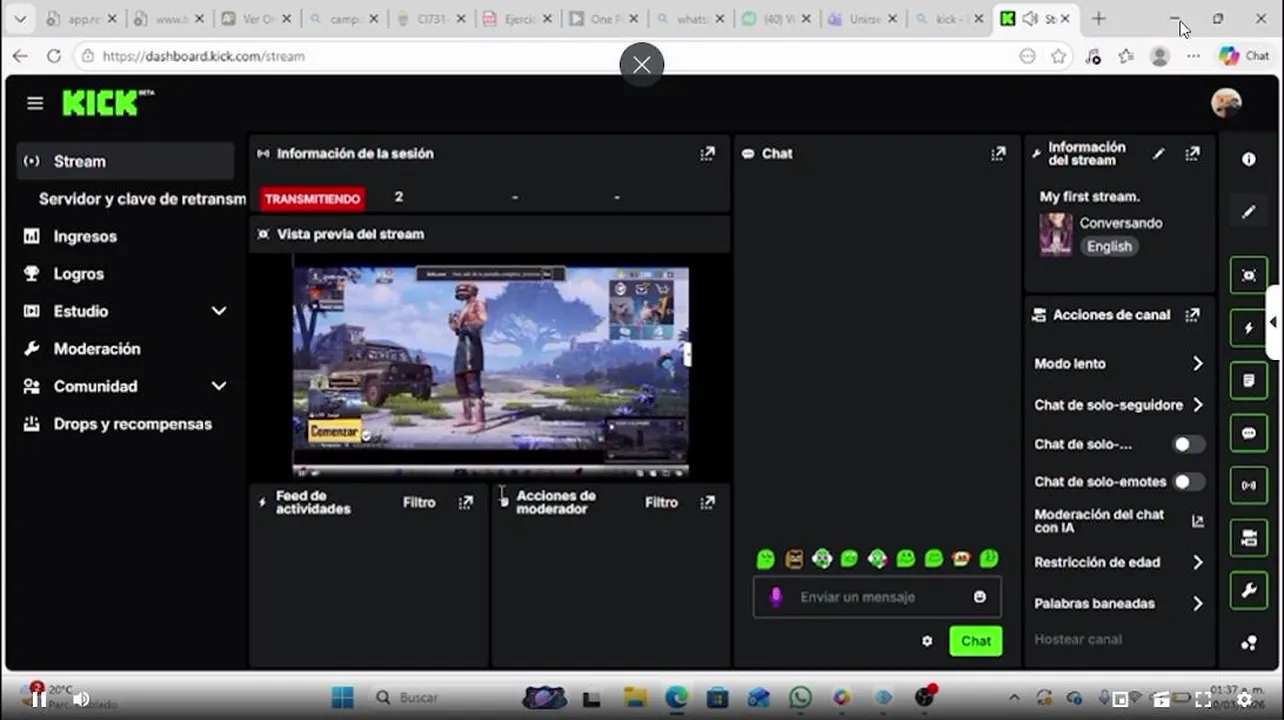Click the stream preview thumbnail
Viewport: 1284px width, 720px height.
tap(490, 370)
